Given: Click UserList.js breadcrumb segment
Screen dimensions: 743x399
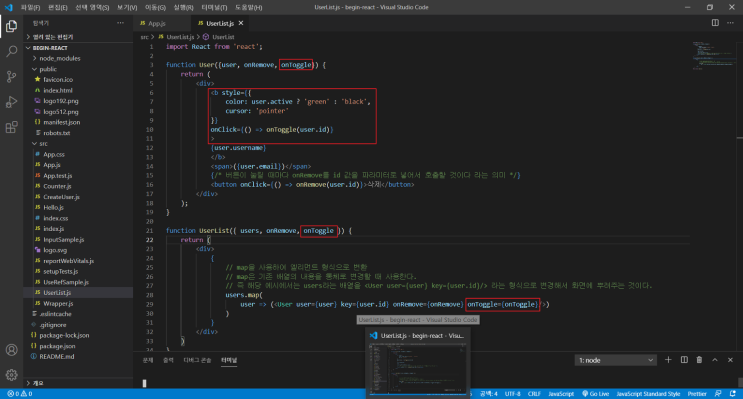Looking at the screenshot, I should (180, 37).
